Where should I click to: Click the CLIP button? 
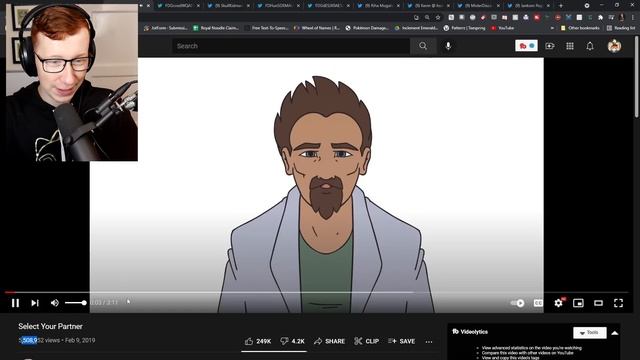pyautogui.click(x=367, y=341)
